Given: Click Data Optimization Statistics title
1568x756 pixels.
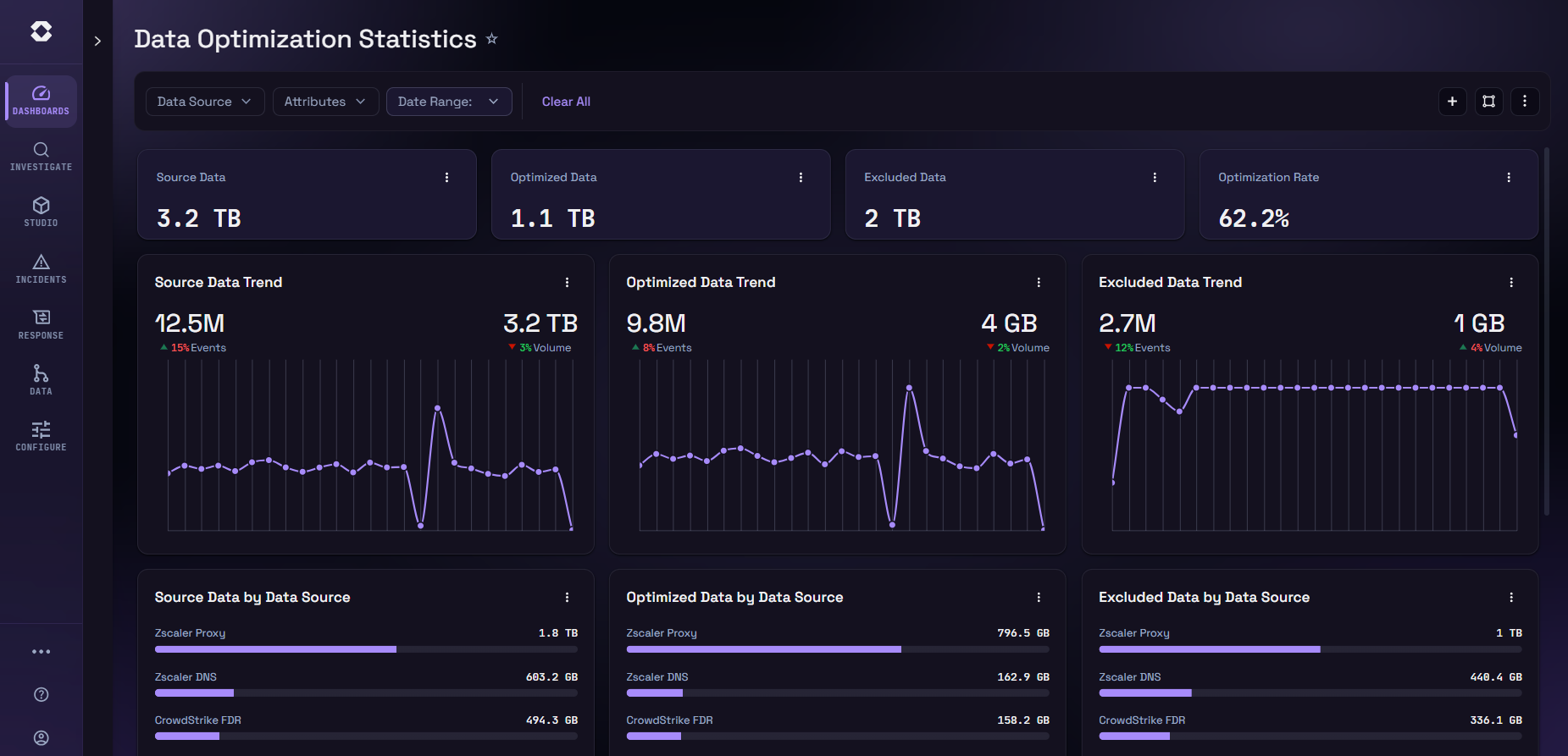Looking at the screenshot, I should pyautogui.click(x=305, y=39).
